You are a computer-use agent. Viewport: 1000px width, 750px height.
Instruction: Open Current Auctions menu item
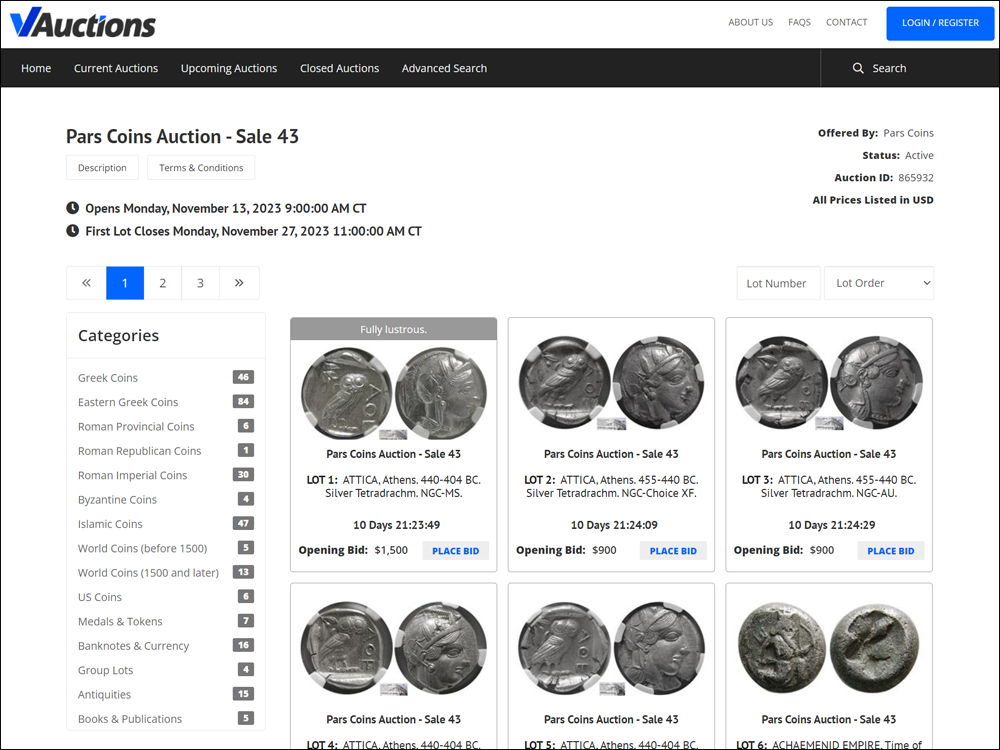click(116, 68)
